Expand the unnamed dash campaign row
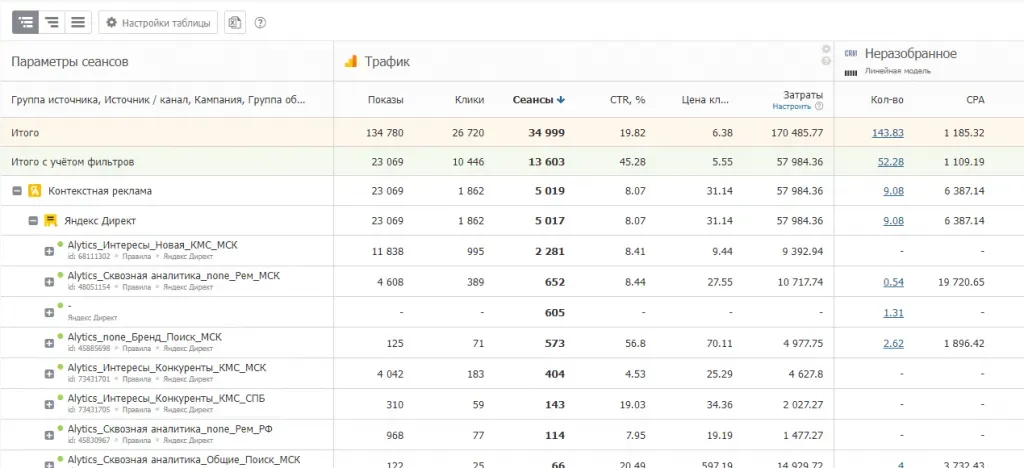 (49, 313)
